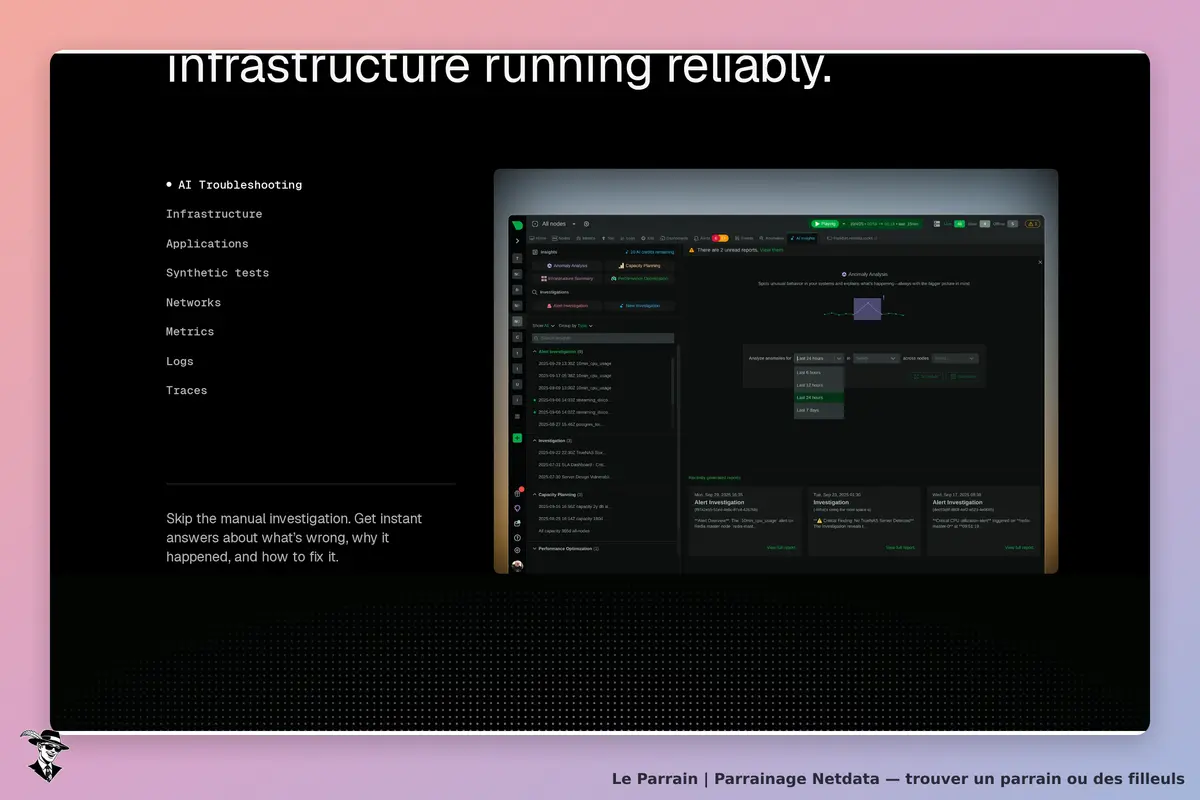Click the Generate button

click(x=963, y=377)
